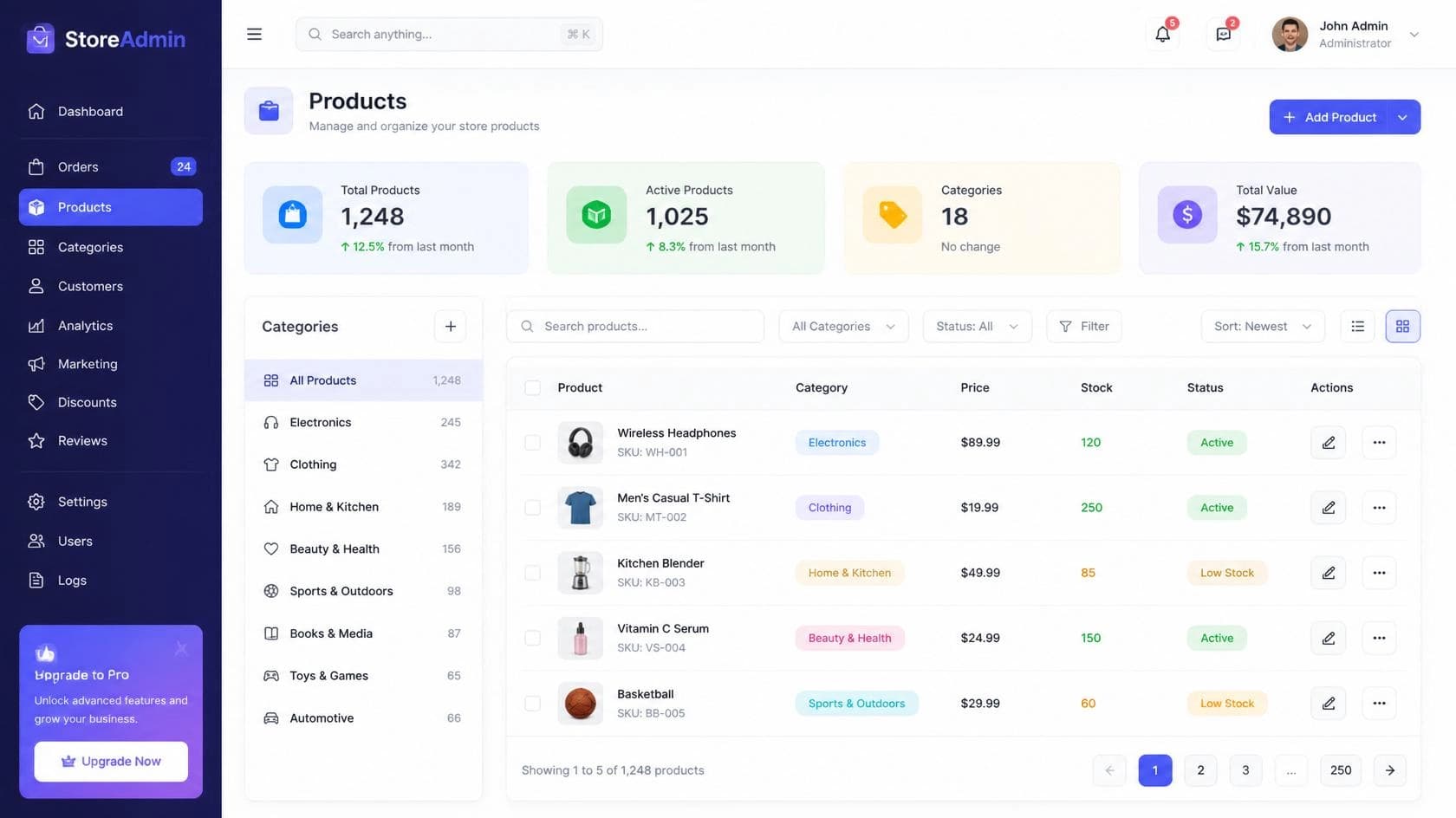The height and width of the screenshot is (818, 1456).
Task: Open the Status: All dropdown
Action: (977, 327)
